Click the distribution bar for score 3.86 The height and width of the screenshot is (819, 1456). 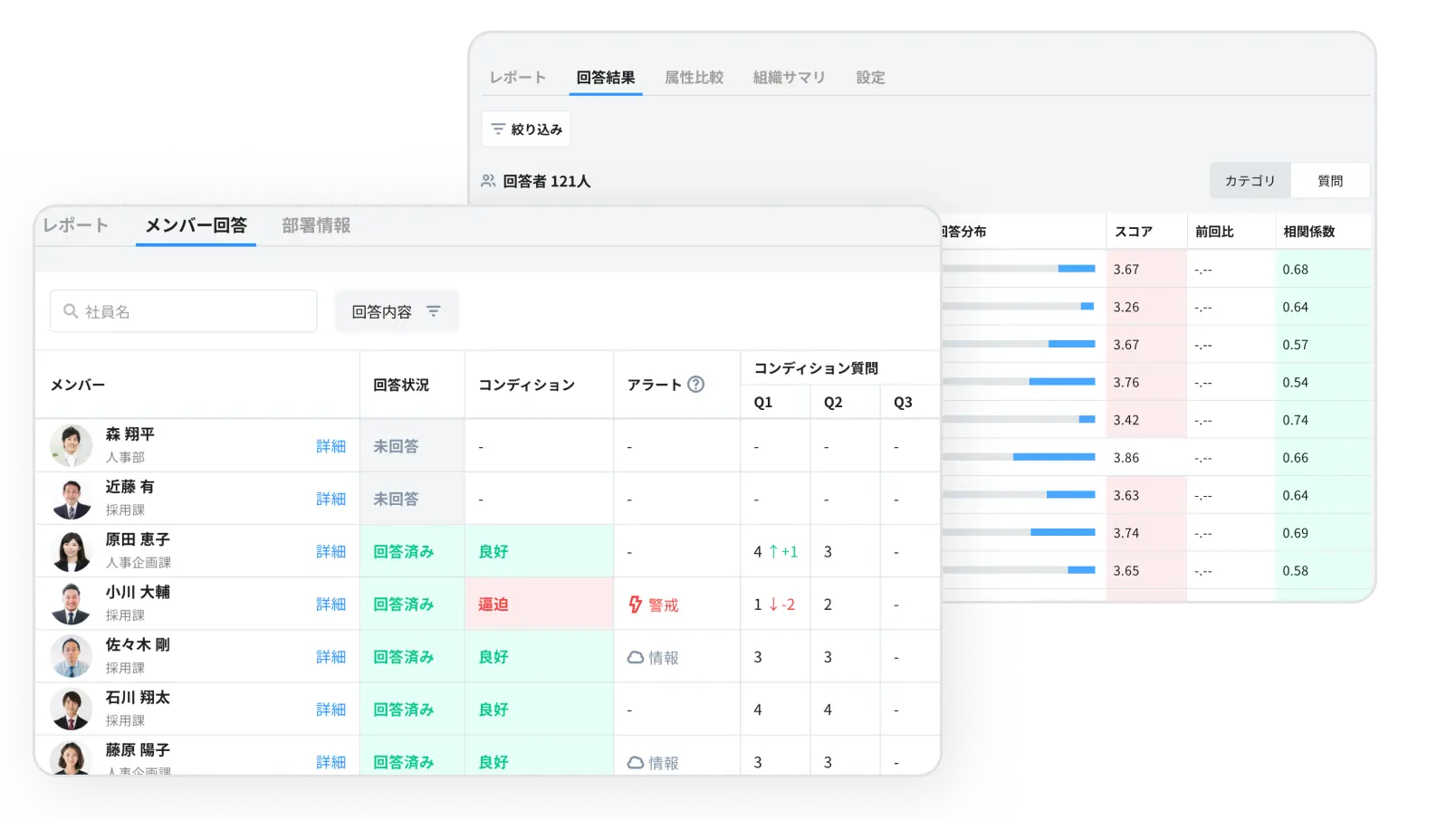click(x=1019, y=458)
